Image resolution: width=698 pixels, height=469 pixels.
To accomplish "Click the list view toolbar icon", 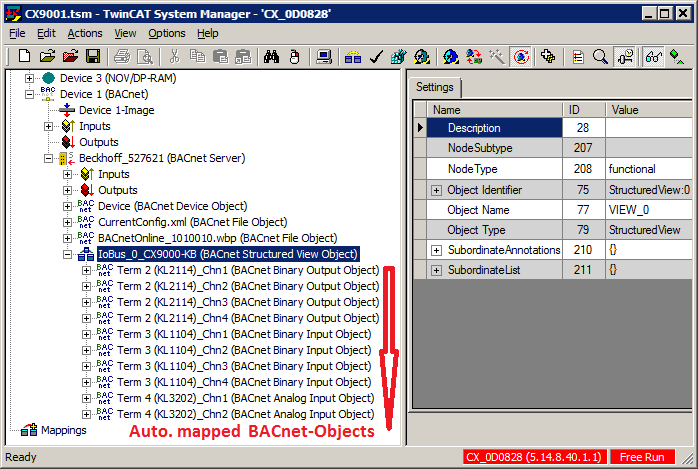I will point(578,57).
